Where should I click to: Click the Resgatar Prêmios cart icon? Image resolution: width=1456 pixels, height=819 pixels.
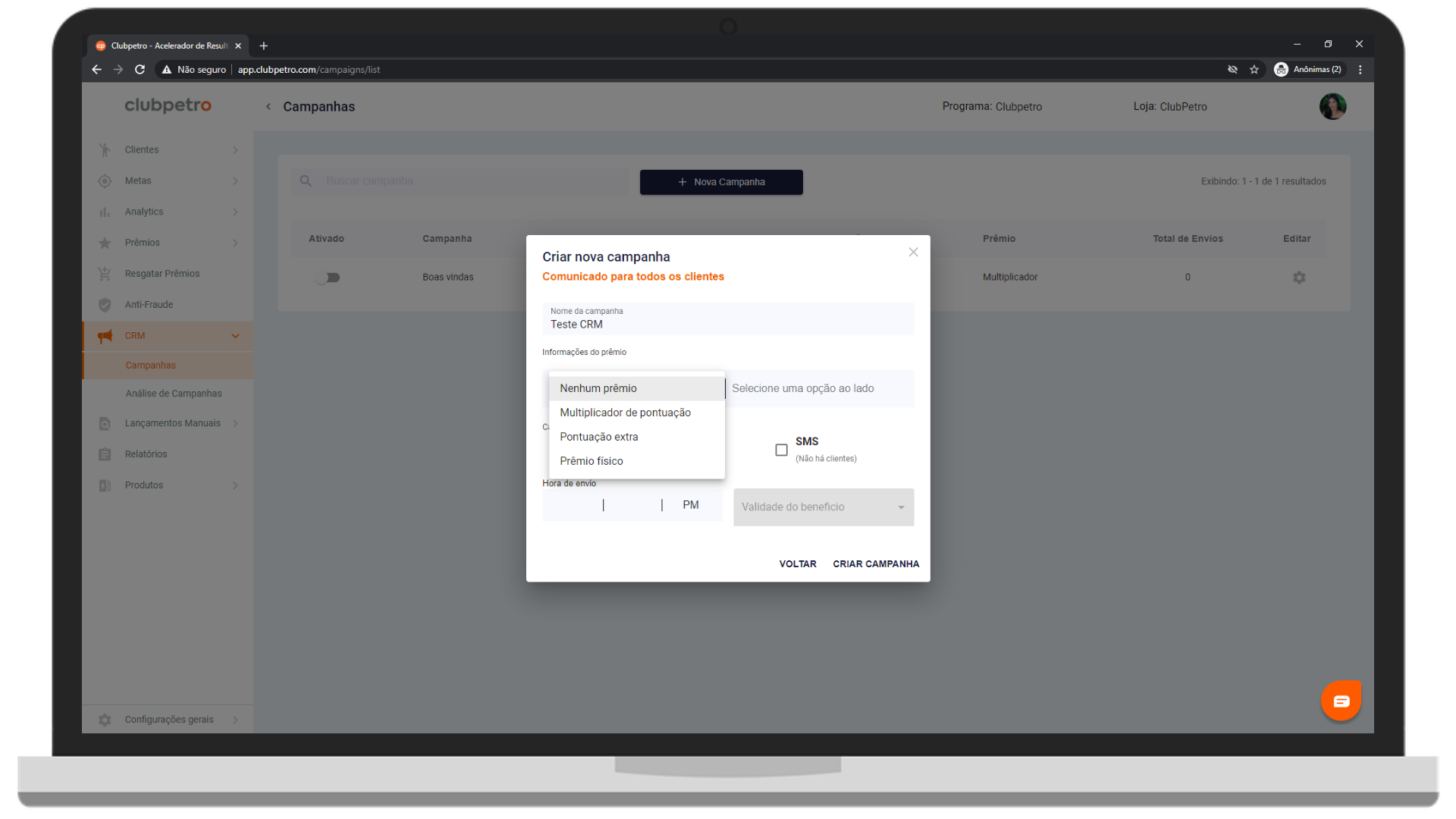(x=105, y=274)
